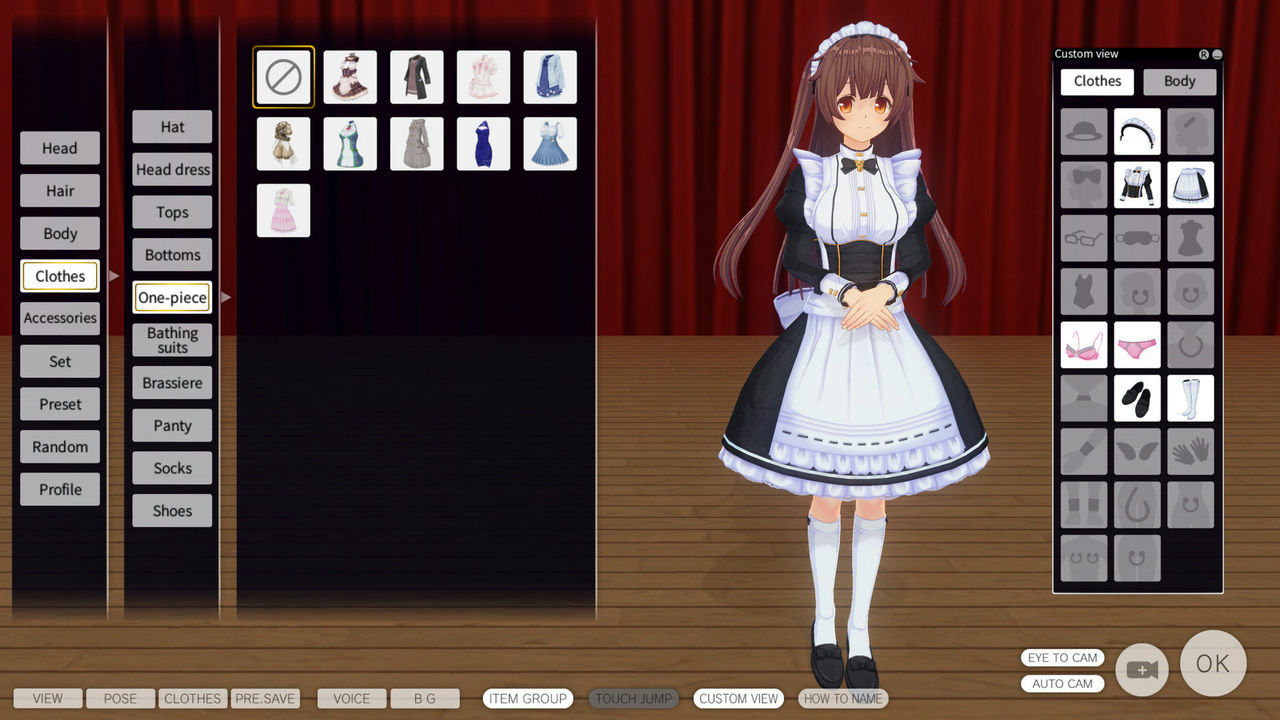Toggle the black shoes icon in Custom view
This screenshot has width=1280, height=720.
click(1137, 397)
